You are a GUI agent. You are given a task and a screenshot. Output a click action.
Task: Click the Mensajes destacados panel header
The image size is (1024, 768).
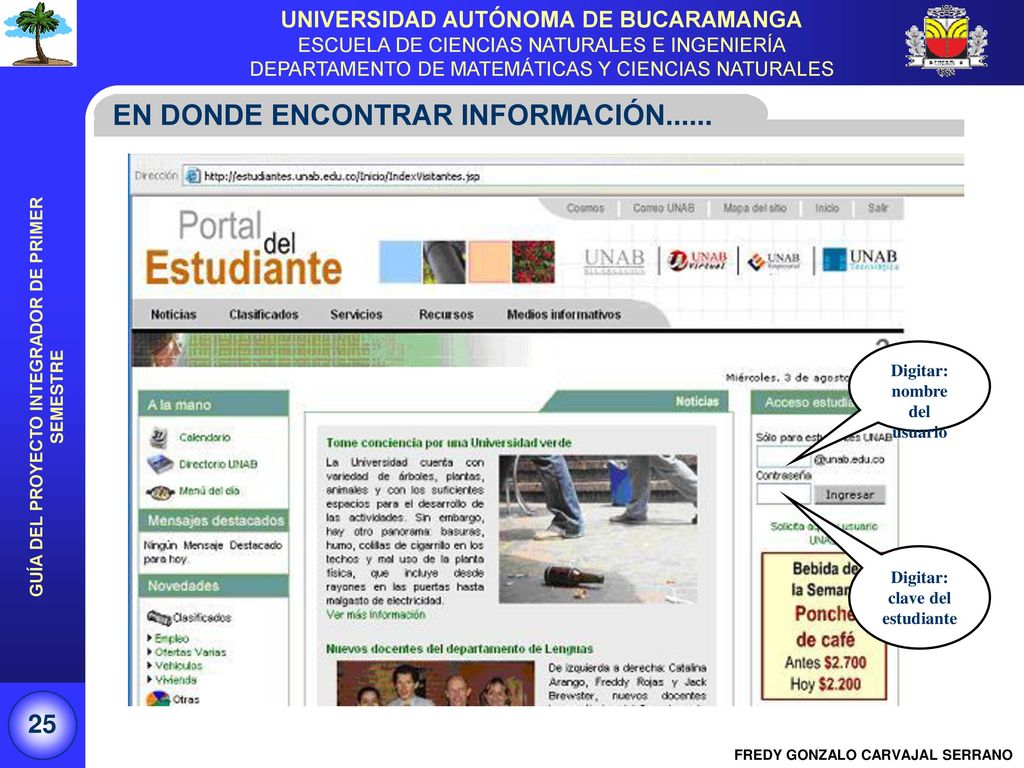coord(214,520)
